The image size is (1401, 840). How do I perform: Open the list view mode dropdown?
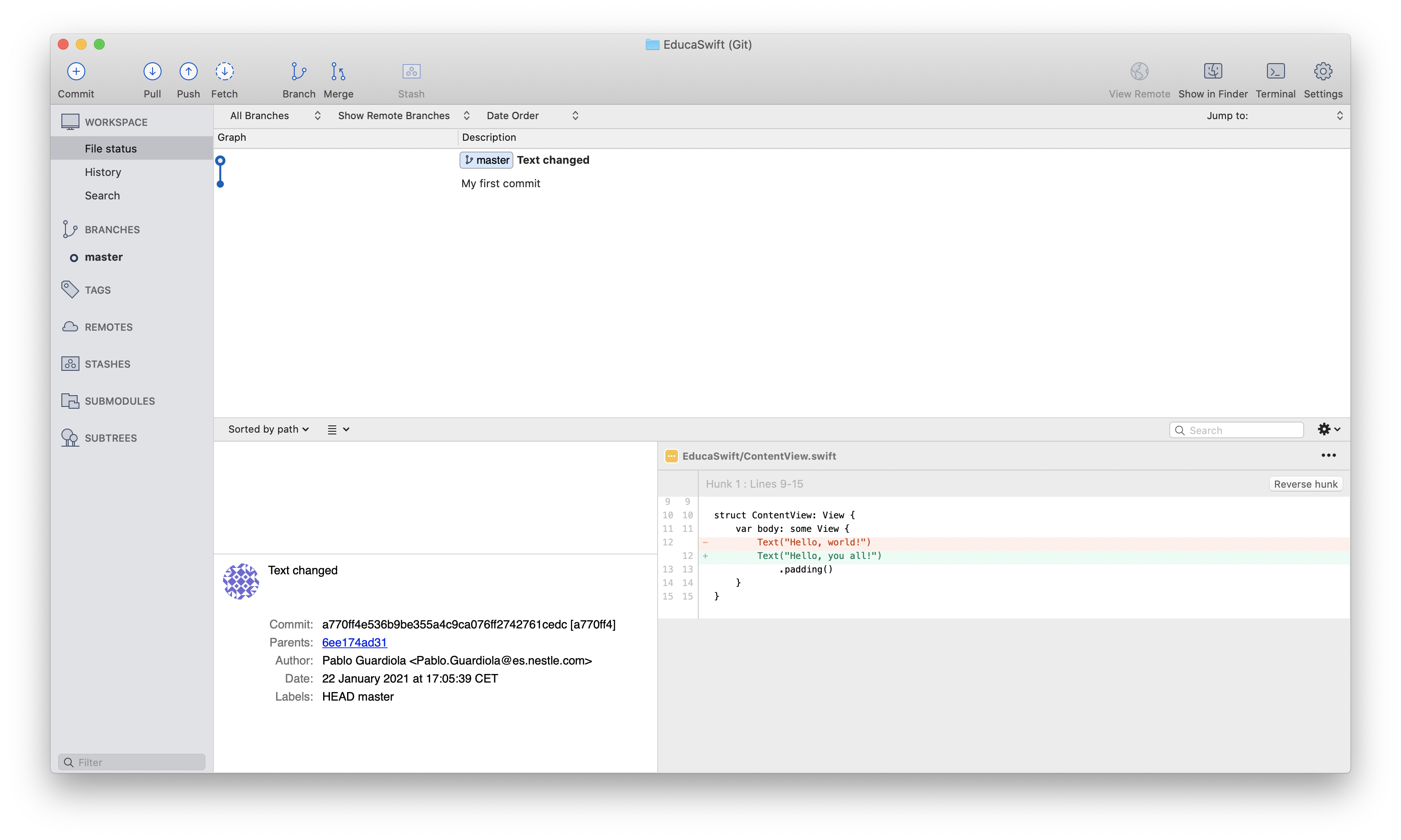click(338, 429)
